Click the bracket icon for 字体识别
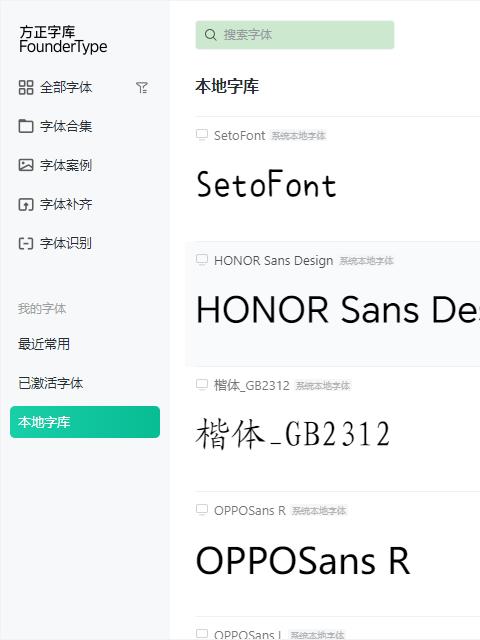Viewport: 480px width, 640px height. 26,243
